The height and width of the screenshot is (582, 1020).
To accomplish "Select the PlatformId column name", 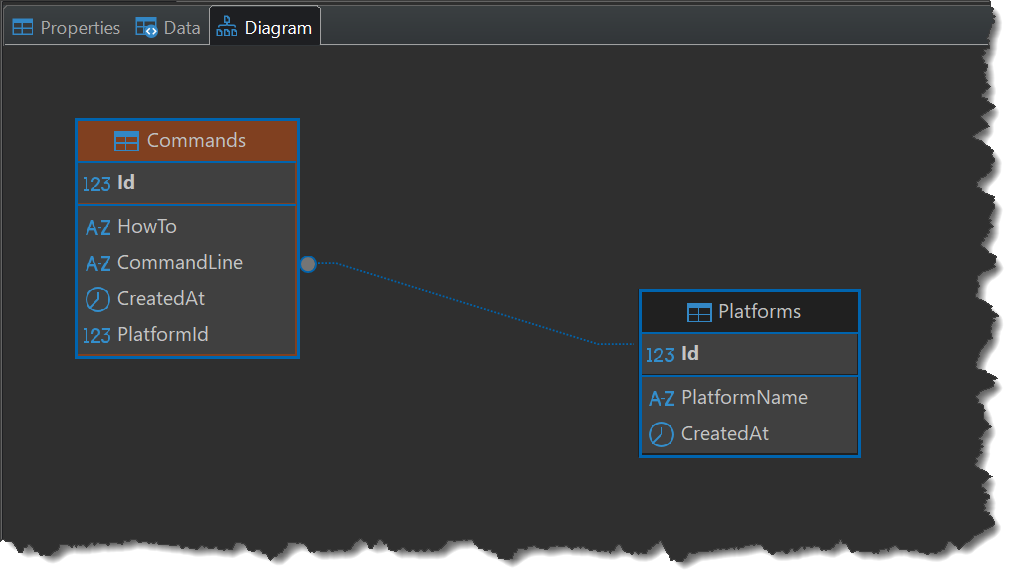I will (x=163, y=335).
